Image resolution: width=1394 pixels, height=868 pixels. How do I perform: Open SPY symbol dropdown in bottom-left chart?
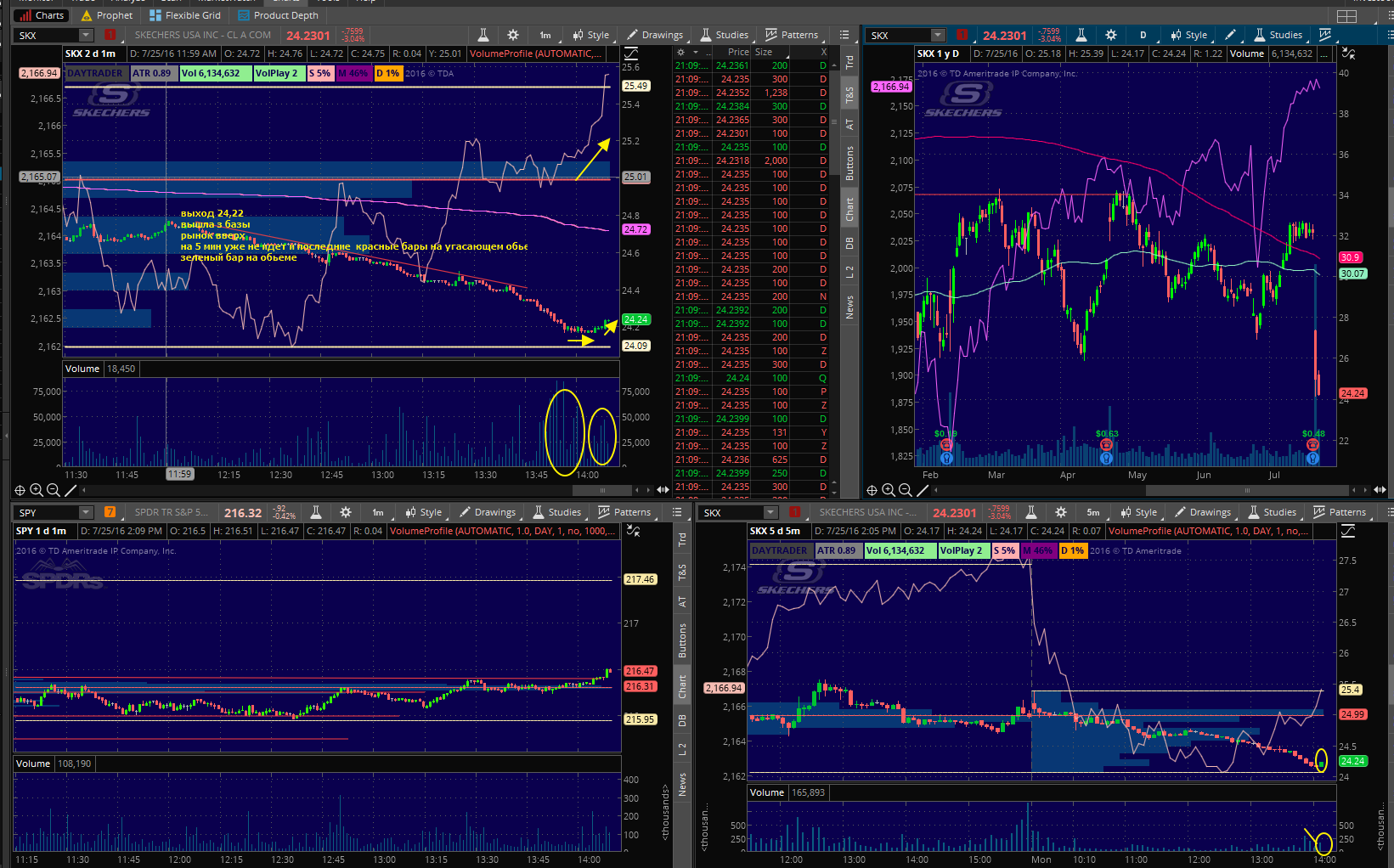pyautogui.click(x=86, y=512)
